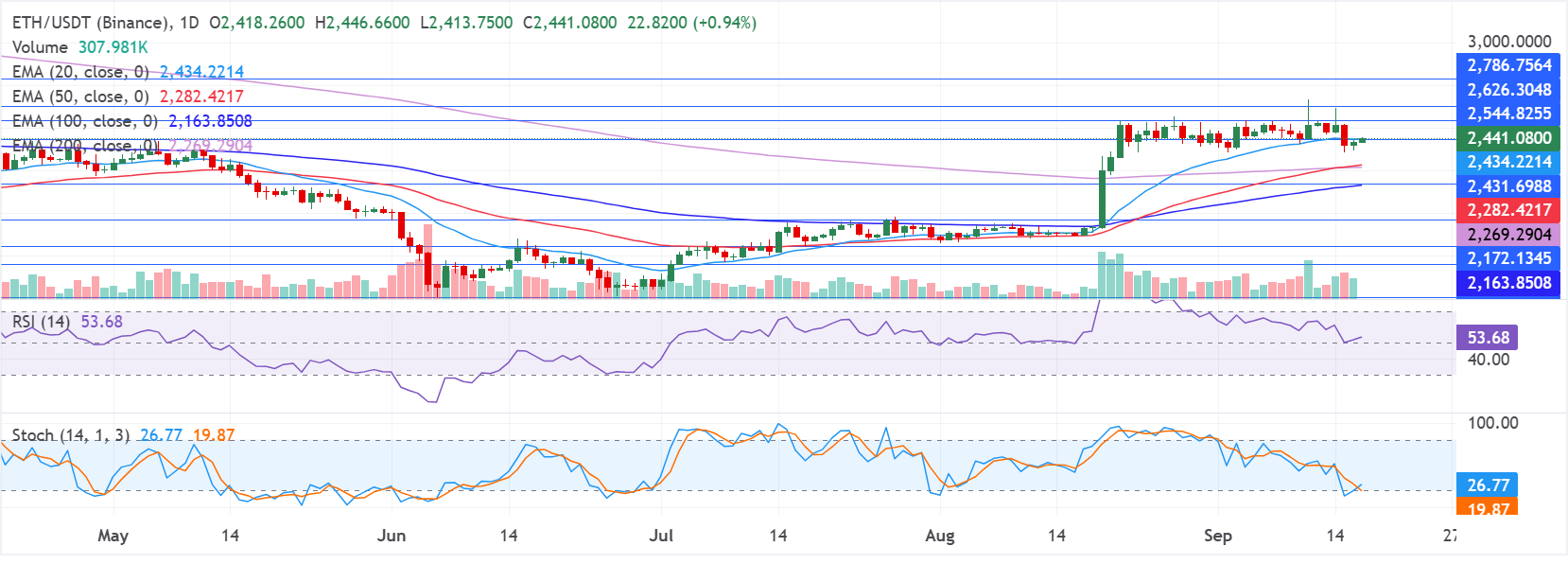1568x564 pixels.
Task: Click the red 2,282.4217 EMA 50 label
Action: 1508,210
